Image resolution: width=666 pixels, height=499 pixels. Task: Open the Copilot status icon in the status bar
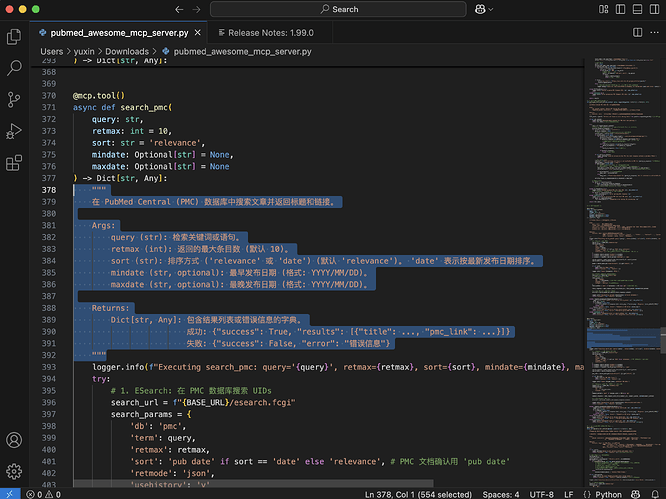pos(635,494)
